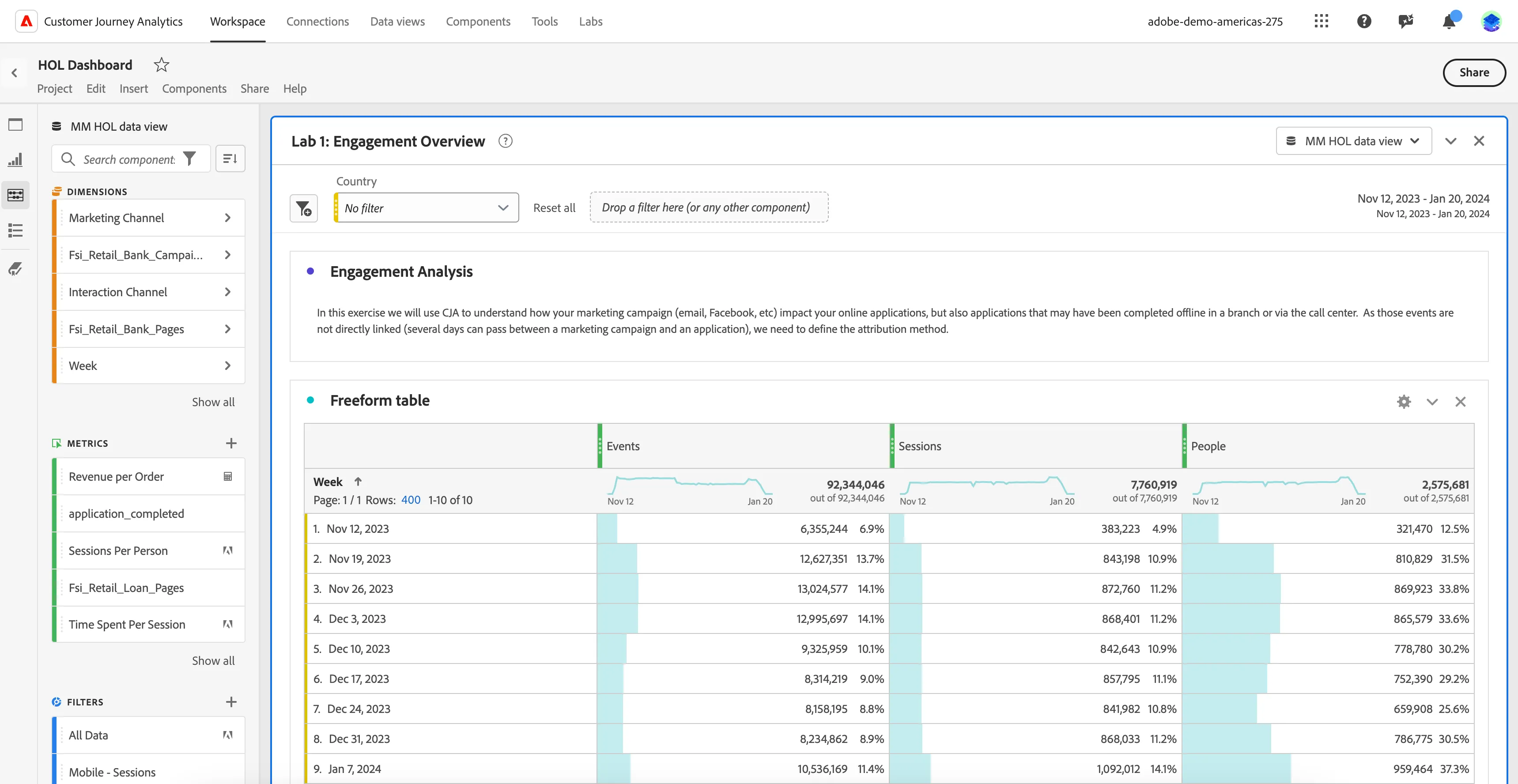
Task: Go back using the left chevron arrow
Action: click(14, 73)
